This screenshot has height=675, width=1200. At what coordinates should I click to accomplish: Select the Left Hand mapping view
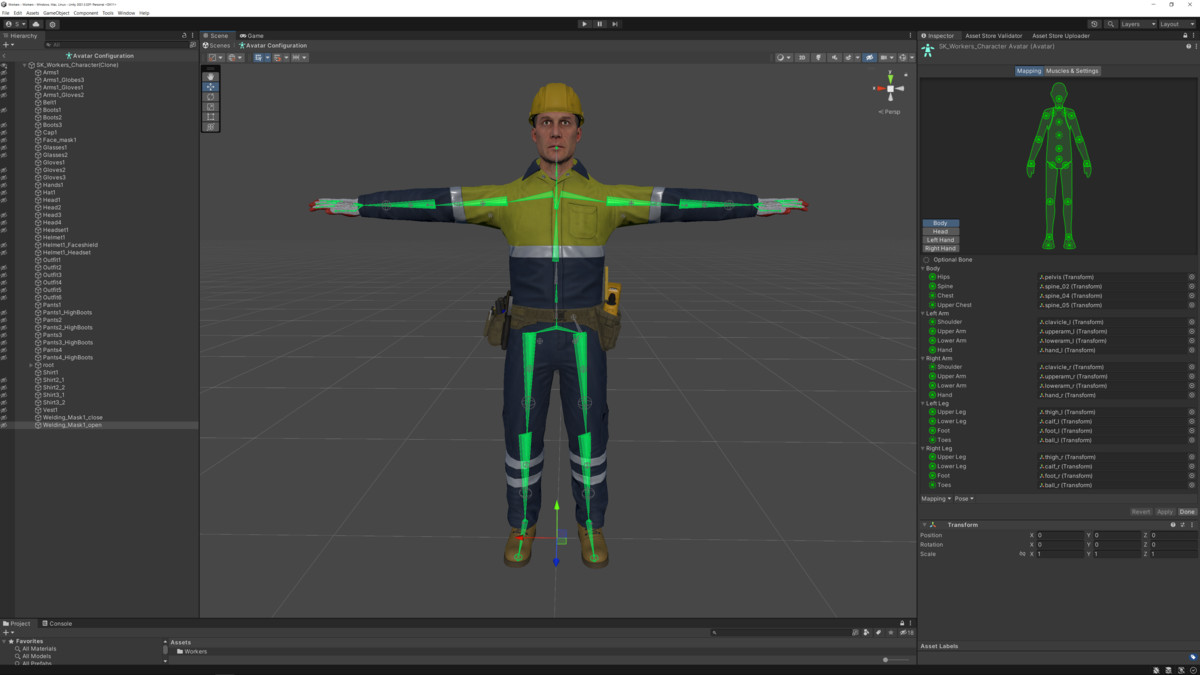939,240
